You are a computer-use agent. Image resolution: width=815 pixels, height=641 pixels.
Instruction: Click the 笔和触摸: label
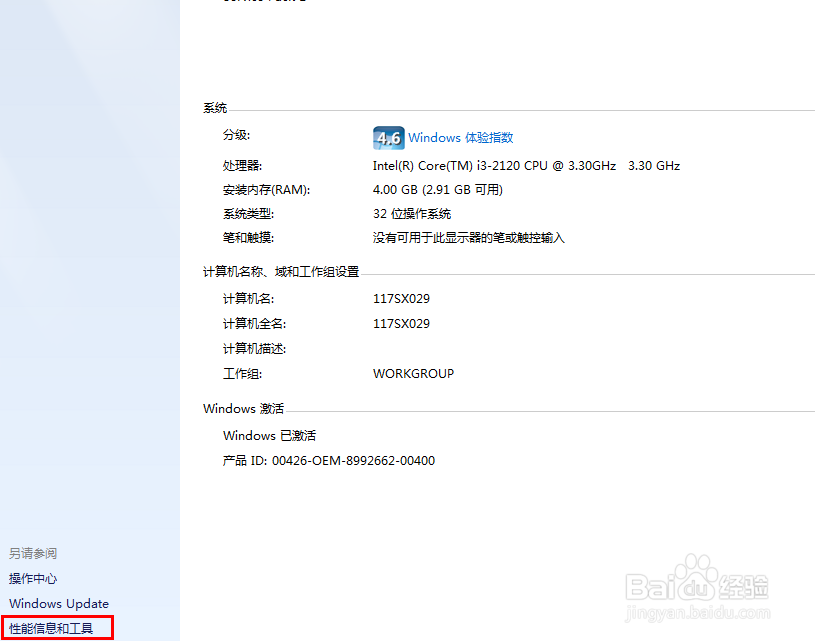pyautogui.click(x=248, y=238)
